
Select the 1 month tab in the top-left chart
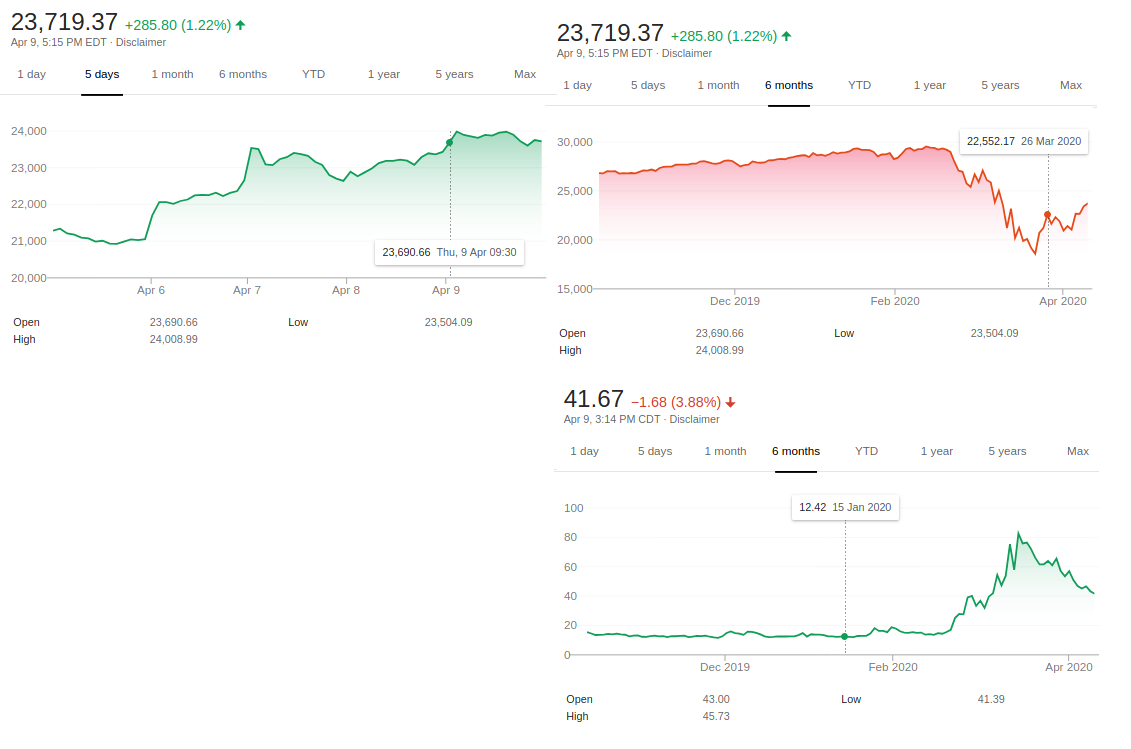point(172,74)
